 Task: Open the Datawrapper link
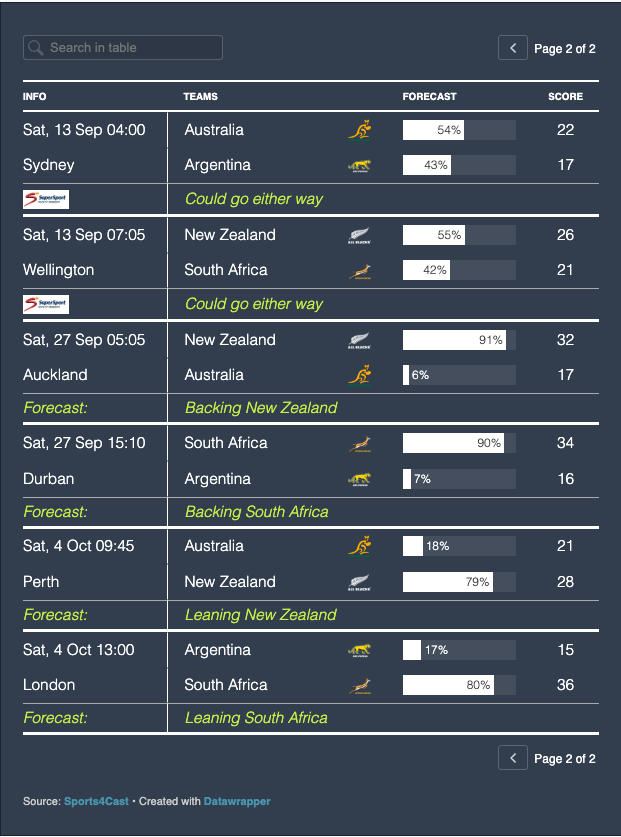click(x=237, y=801)
